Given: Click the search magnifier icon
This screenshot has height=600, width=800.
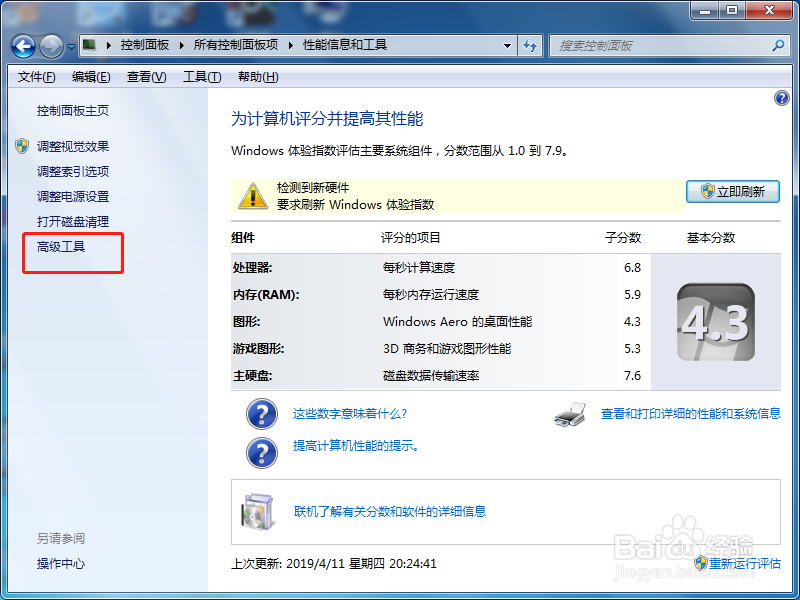Looking at the screenshot, I should click(x=777, y=45).
